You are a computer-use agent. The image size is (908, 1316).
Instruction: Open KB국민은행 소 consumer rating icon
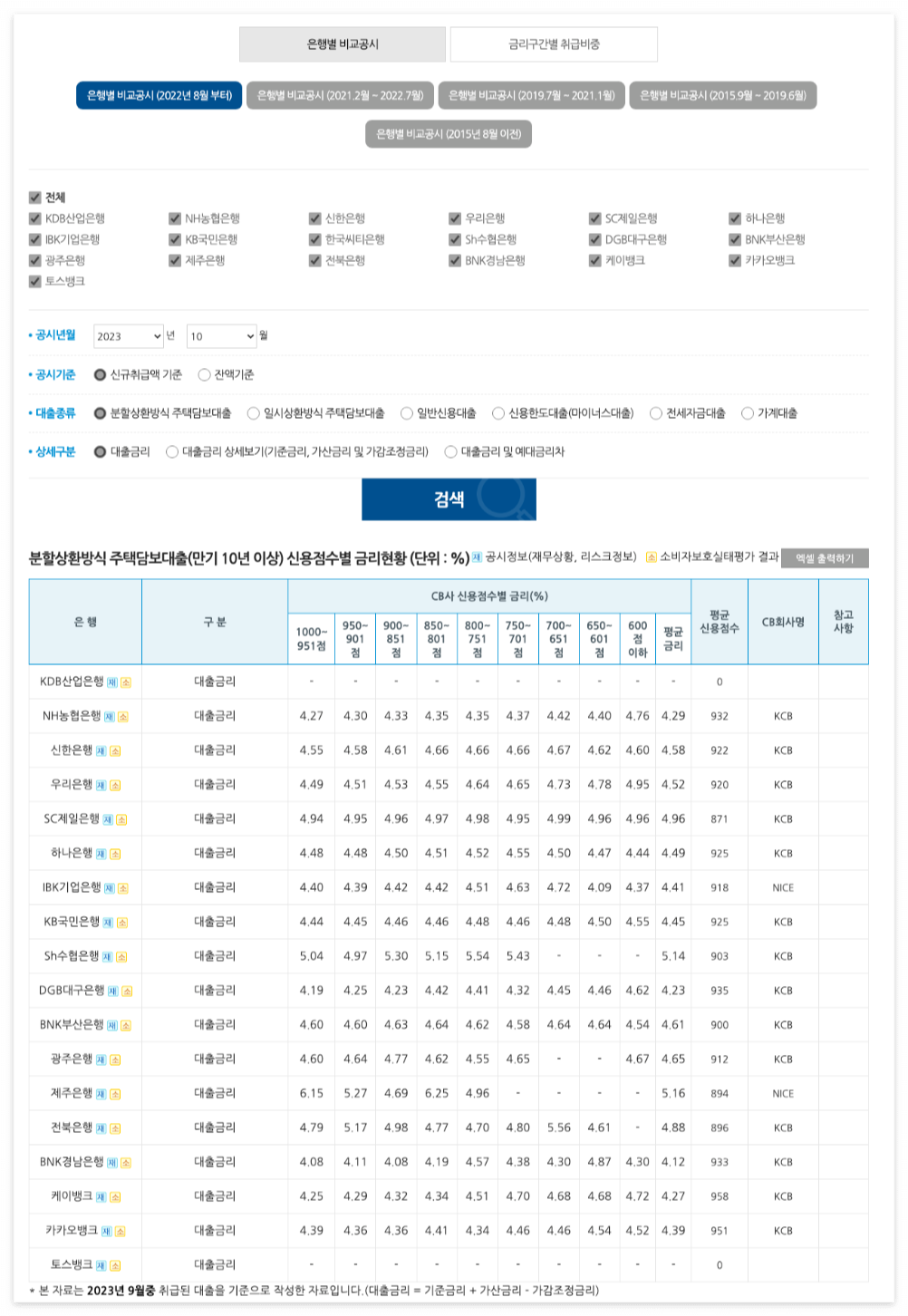coord(122,923)
